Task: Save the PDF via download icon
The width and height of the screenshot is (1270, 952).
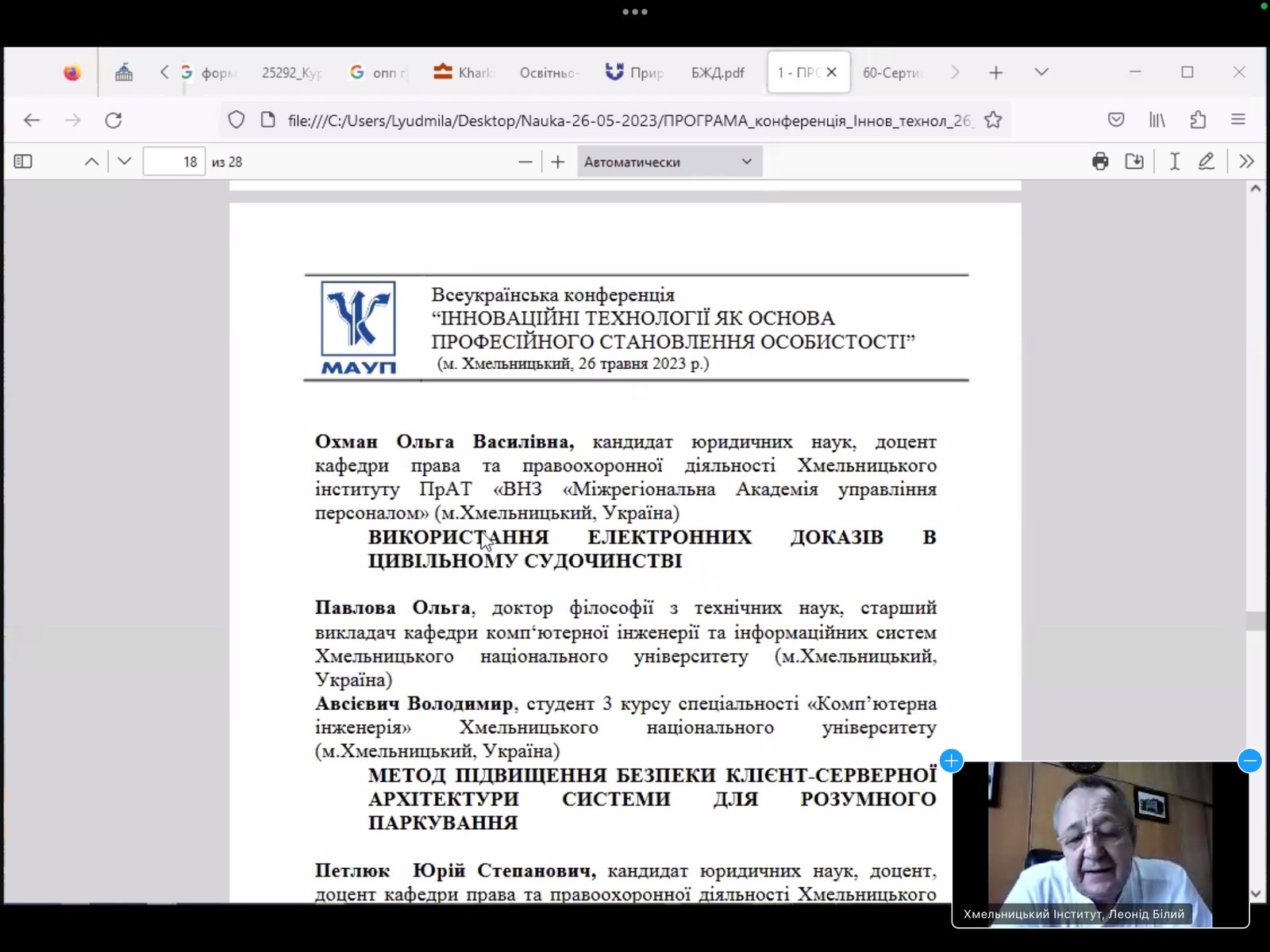Action: [1134, 162]
